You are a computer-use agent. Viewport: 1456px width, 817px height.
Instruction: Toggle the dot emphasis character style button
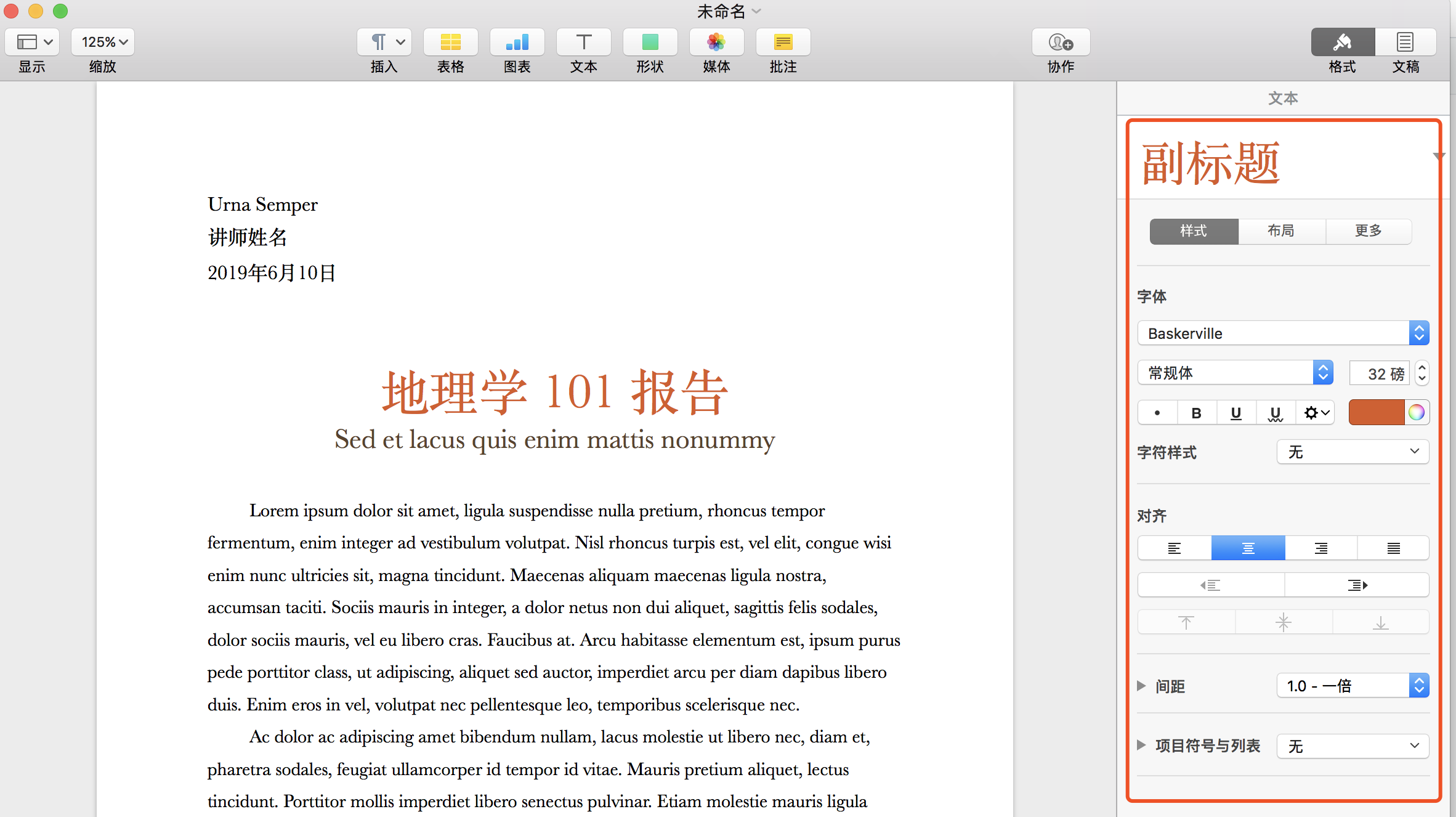click(x=1157, y=413)
